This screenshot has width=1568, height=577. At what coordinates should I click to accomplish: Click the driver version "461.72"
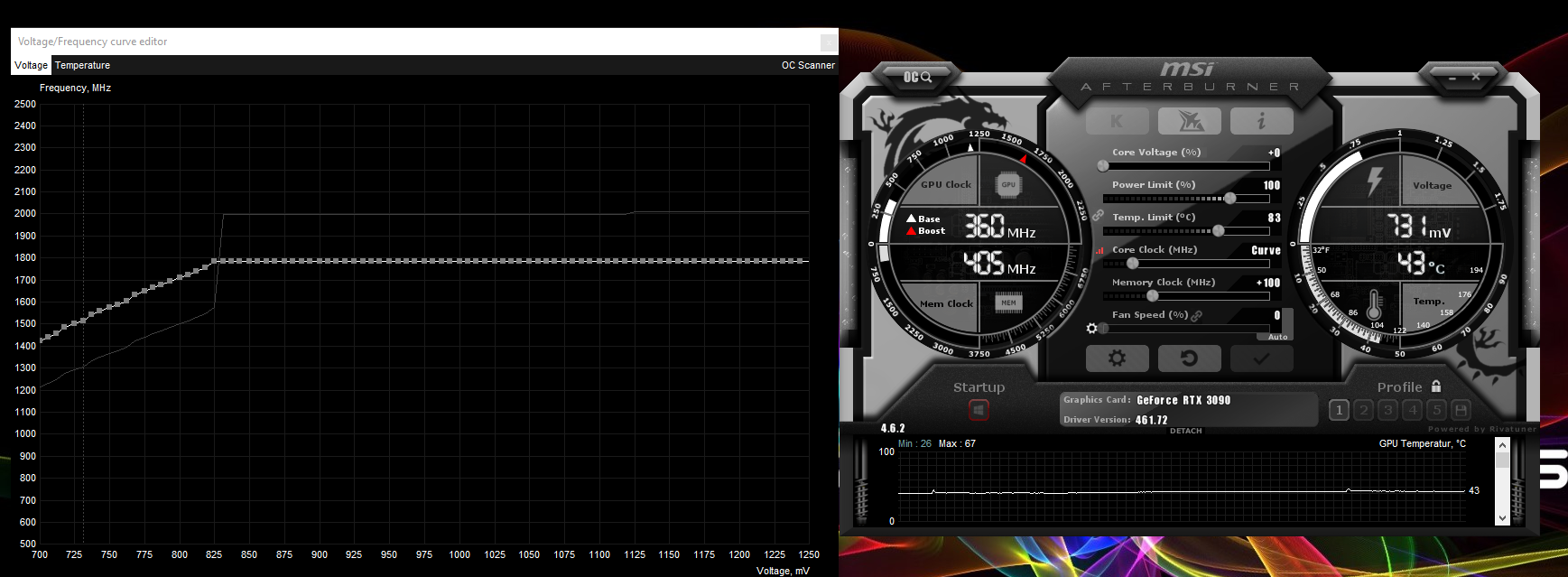click(x=1151, y=420)
